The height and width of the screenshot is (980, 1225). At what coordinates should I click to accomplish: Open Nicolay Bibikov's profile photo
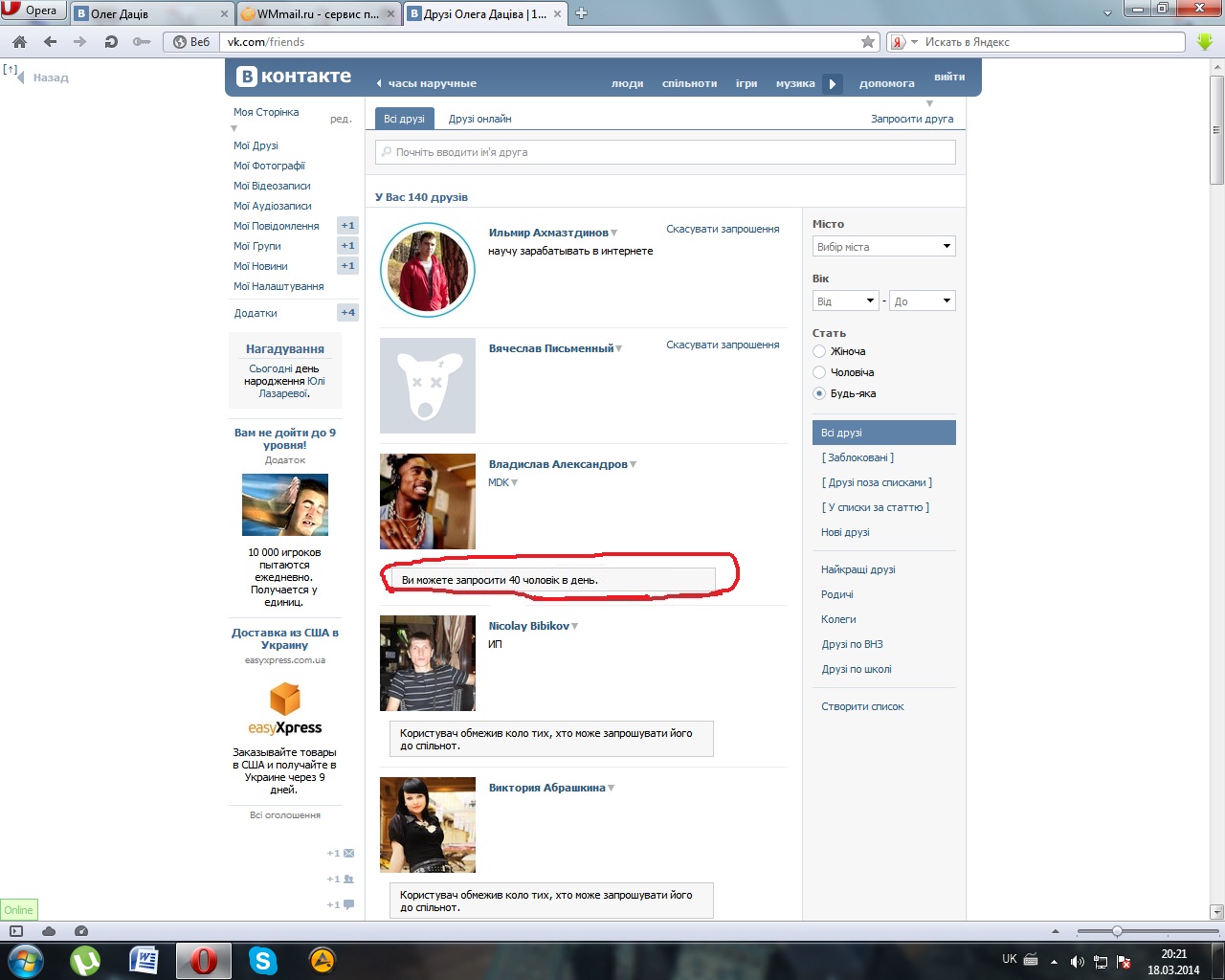point(428,663)
